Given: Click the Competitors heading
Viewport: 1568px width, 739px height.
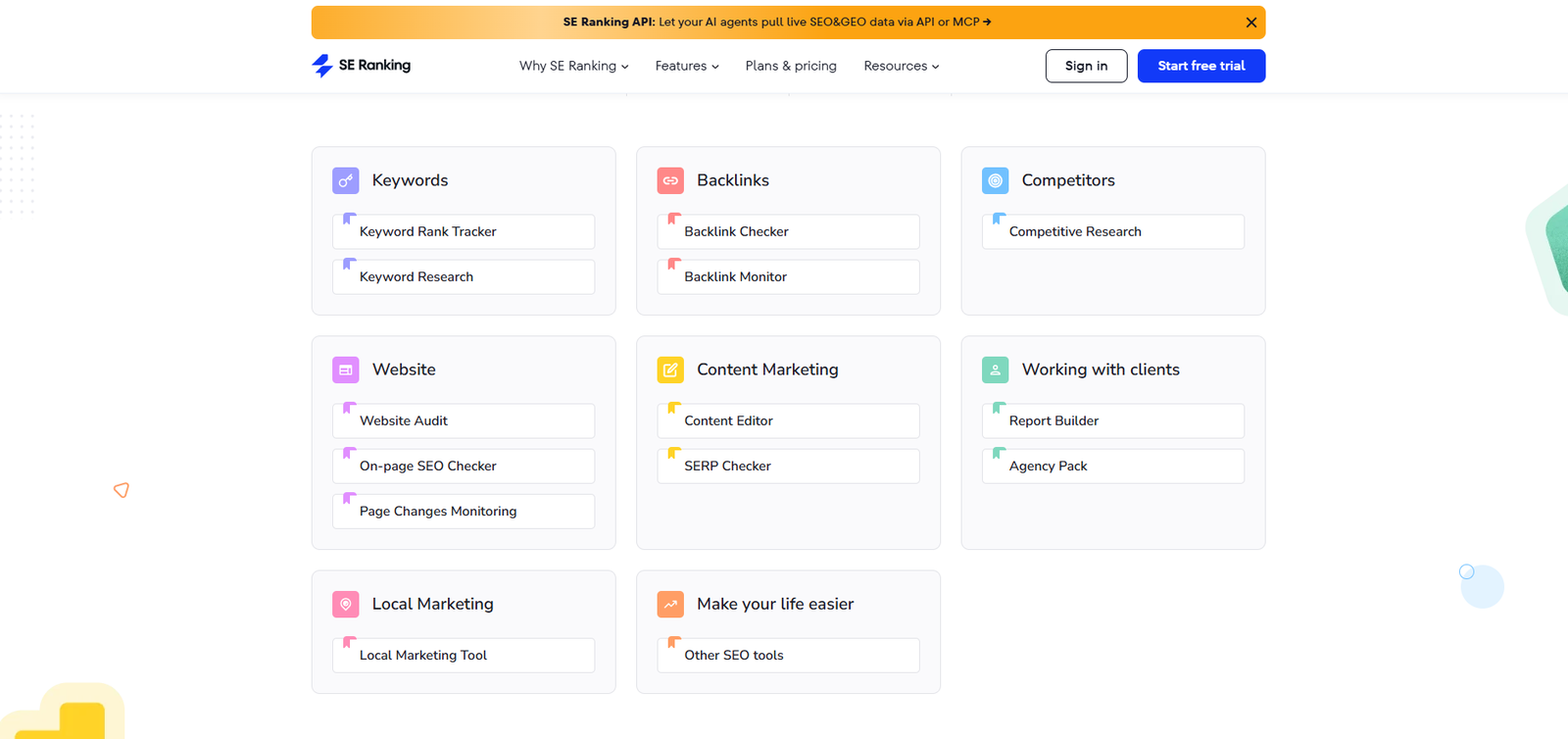Looking at the screenshot, I should (1068, 180).
